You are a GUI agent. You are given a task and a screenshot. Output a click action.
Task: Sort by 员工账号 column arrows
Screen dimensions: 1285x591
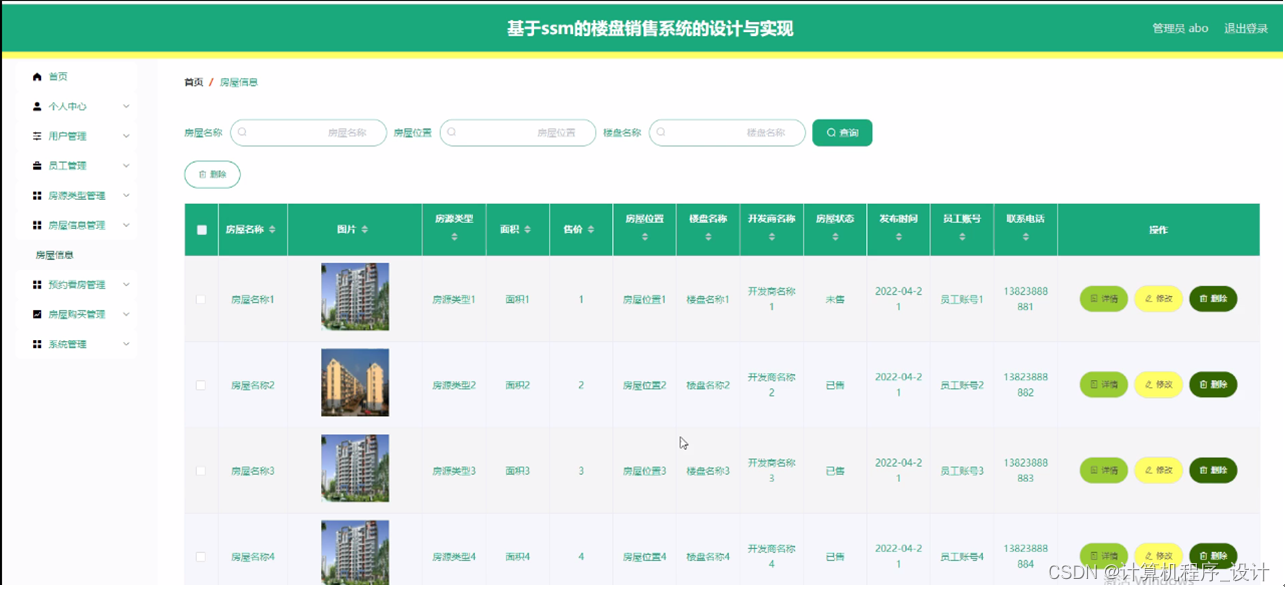tap(962, 238)
